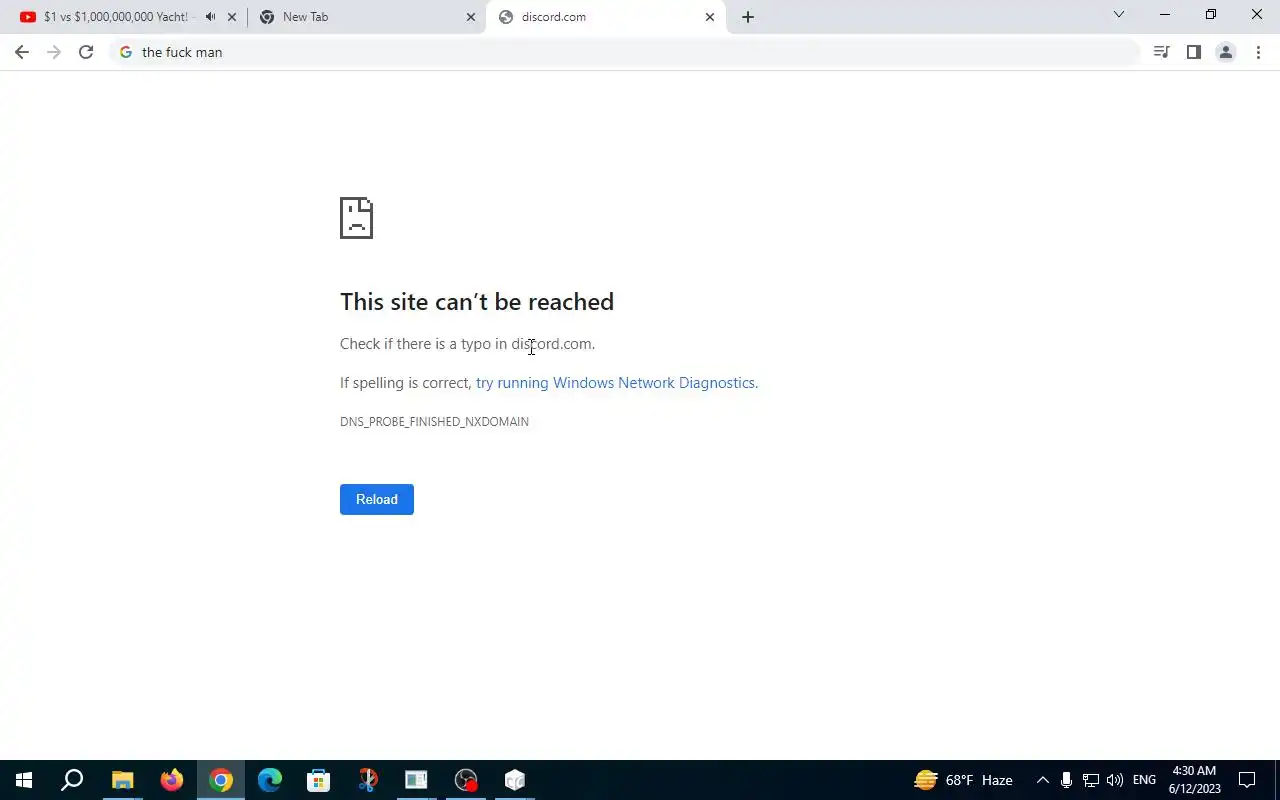Open Chrome side panel icon

1193,52
